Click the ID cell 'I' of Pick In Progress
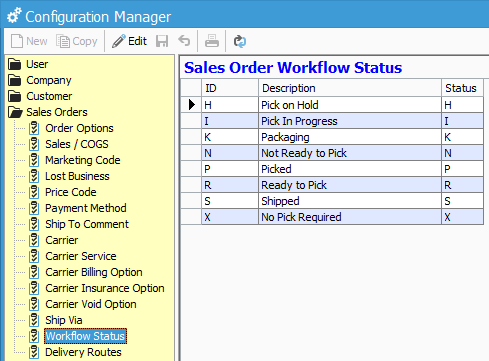 (230, 121)
